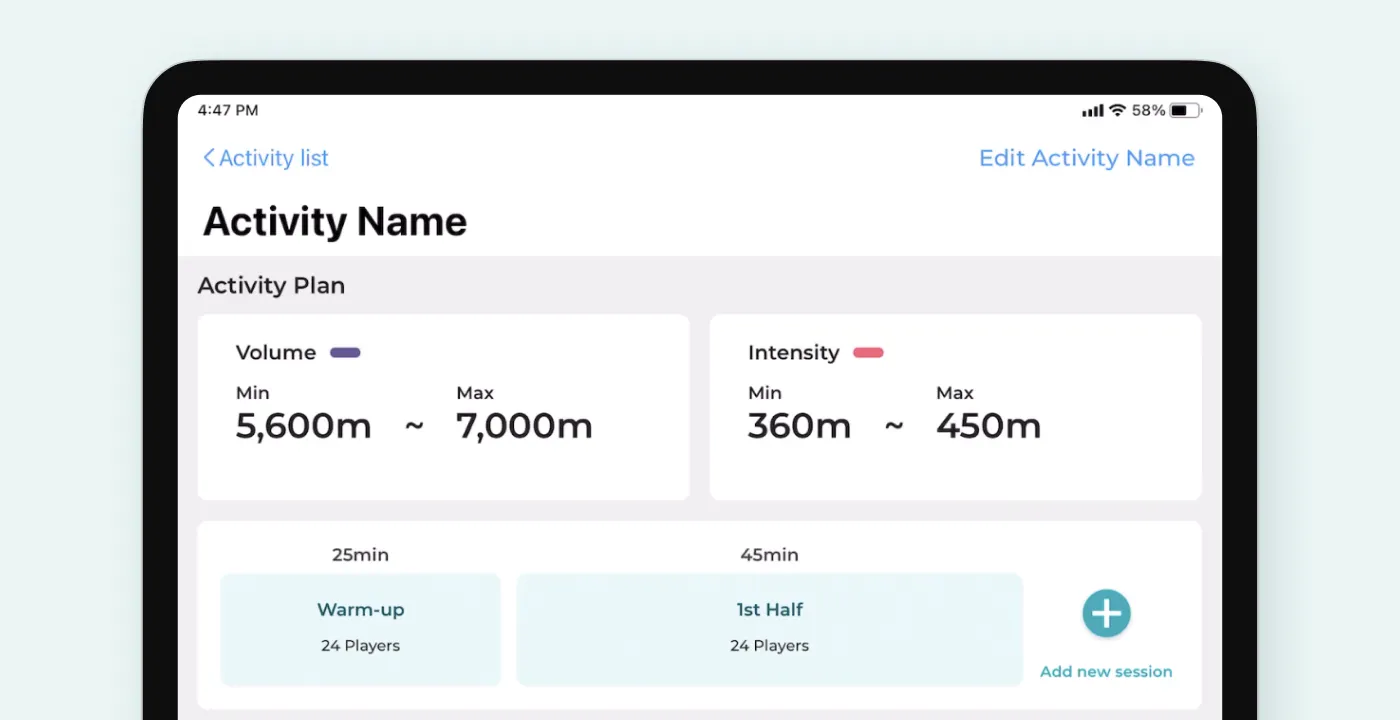Tap the 45min duration label
The width and height of the screenshot is (1400, 720).
pyautogui.click(x=769, y=554)
